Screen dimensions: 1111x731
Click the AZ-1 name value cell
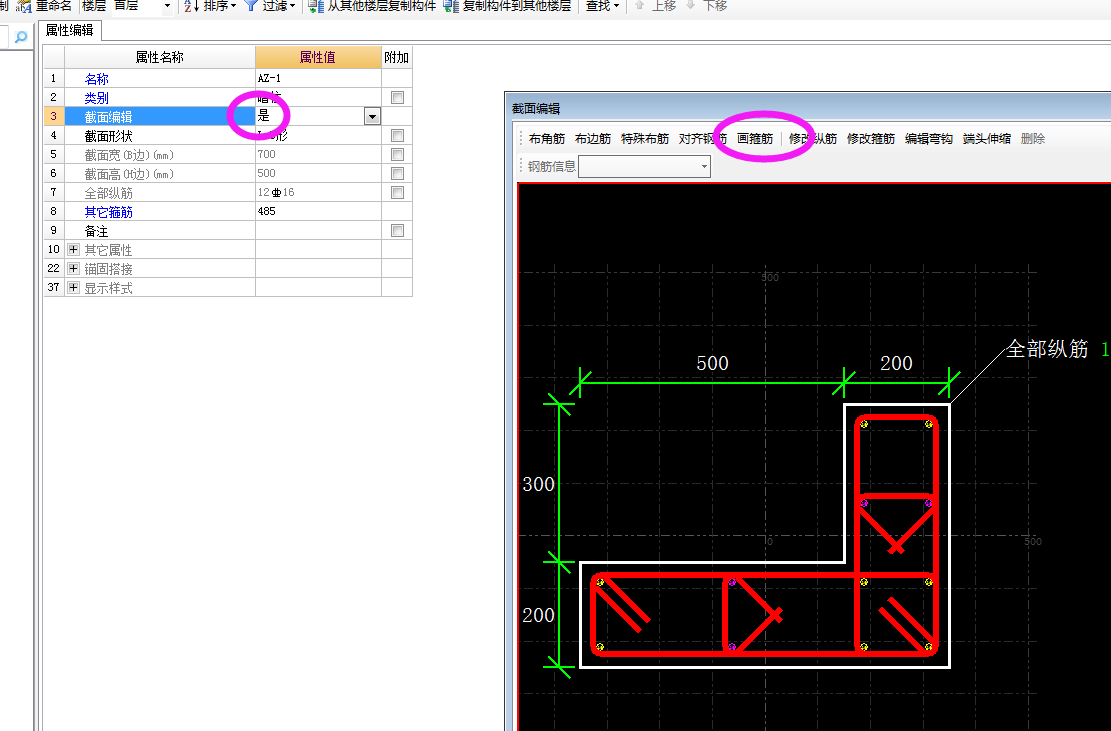click(x=318, y=79)
